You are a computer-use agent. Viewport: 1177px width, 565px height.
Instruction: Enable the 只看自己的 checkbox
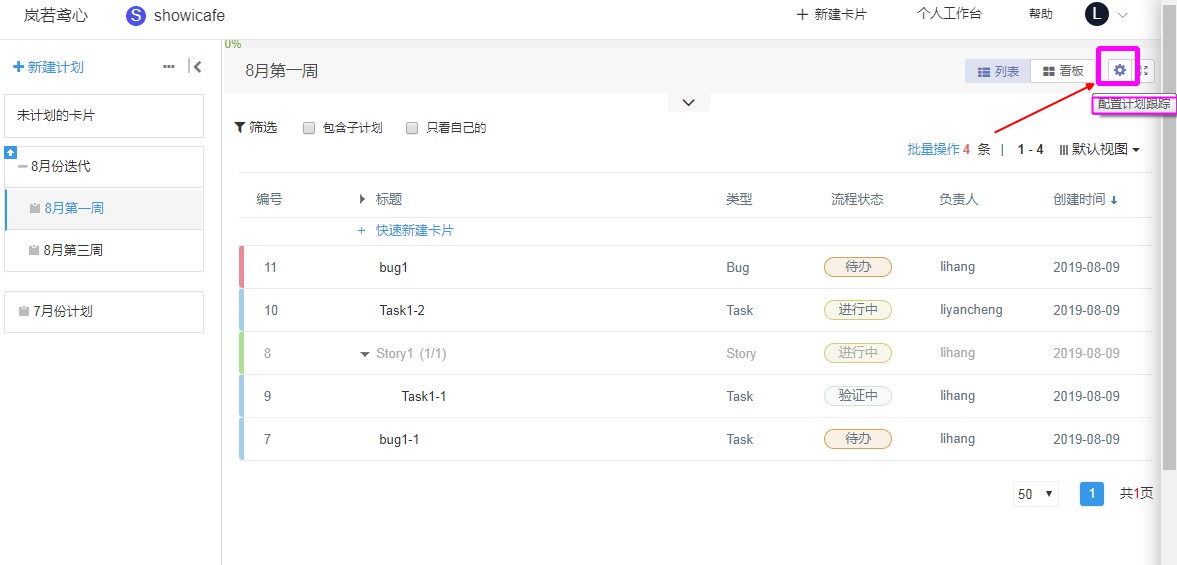coord(411,128)
